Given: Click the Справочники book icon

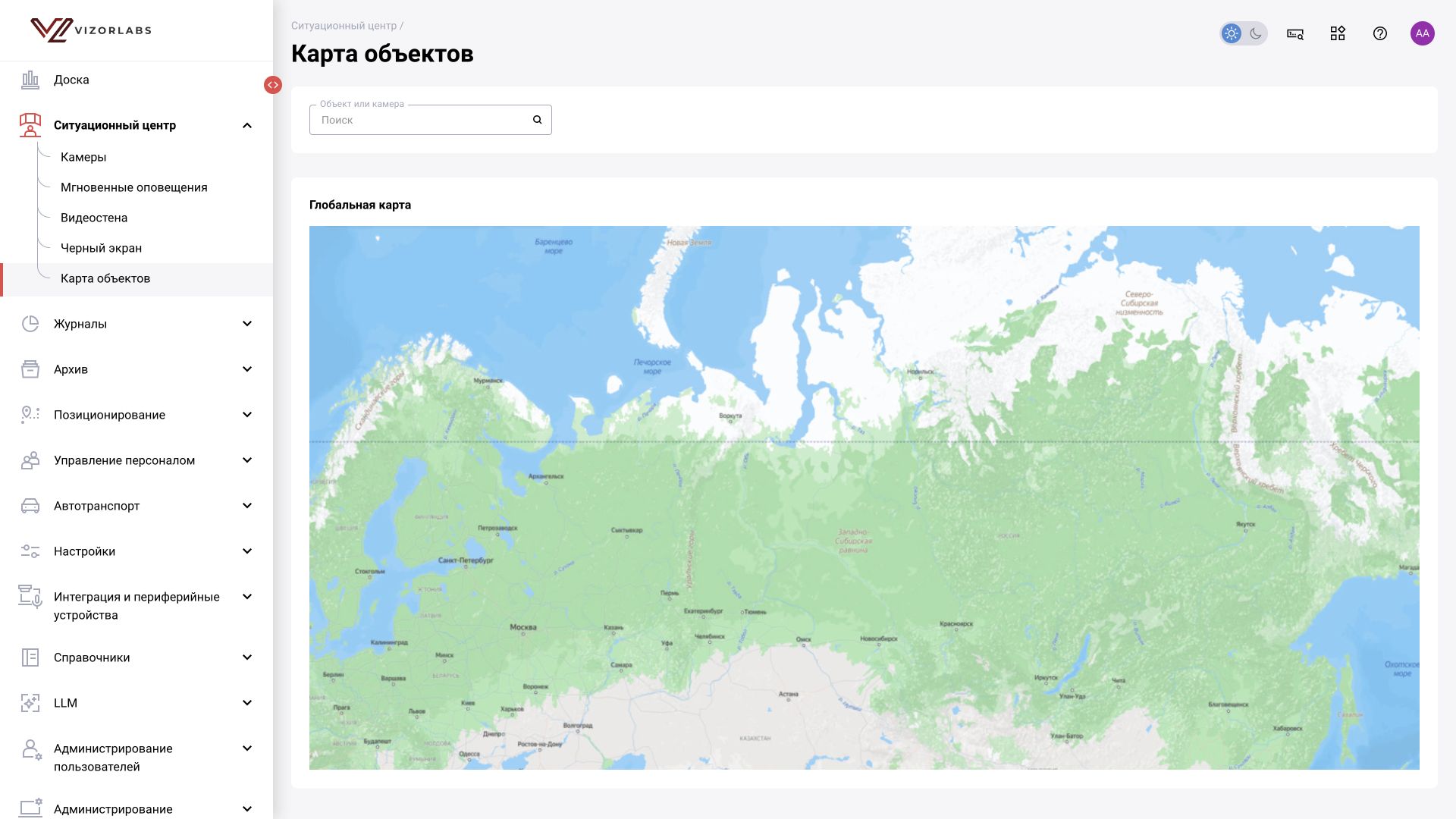Looking at the screenshot, I should coord(30,657).
